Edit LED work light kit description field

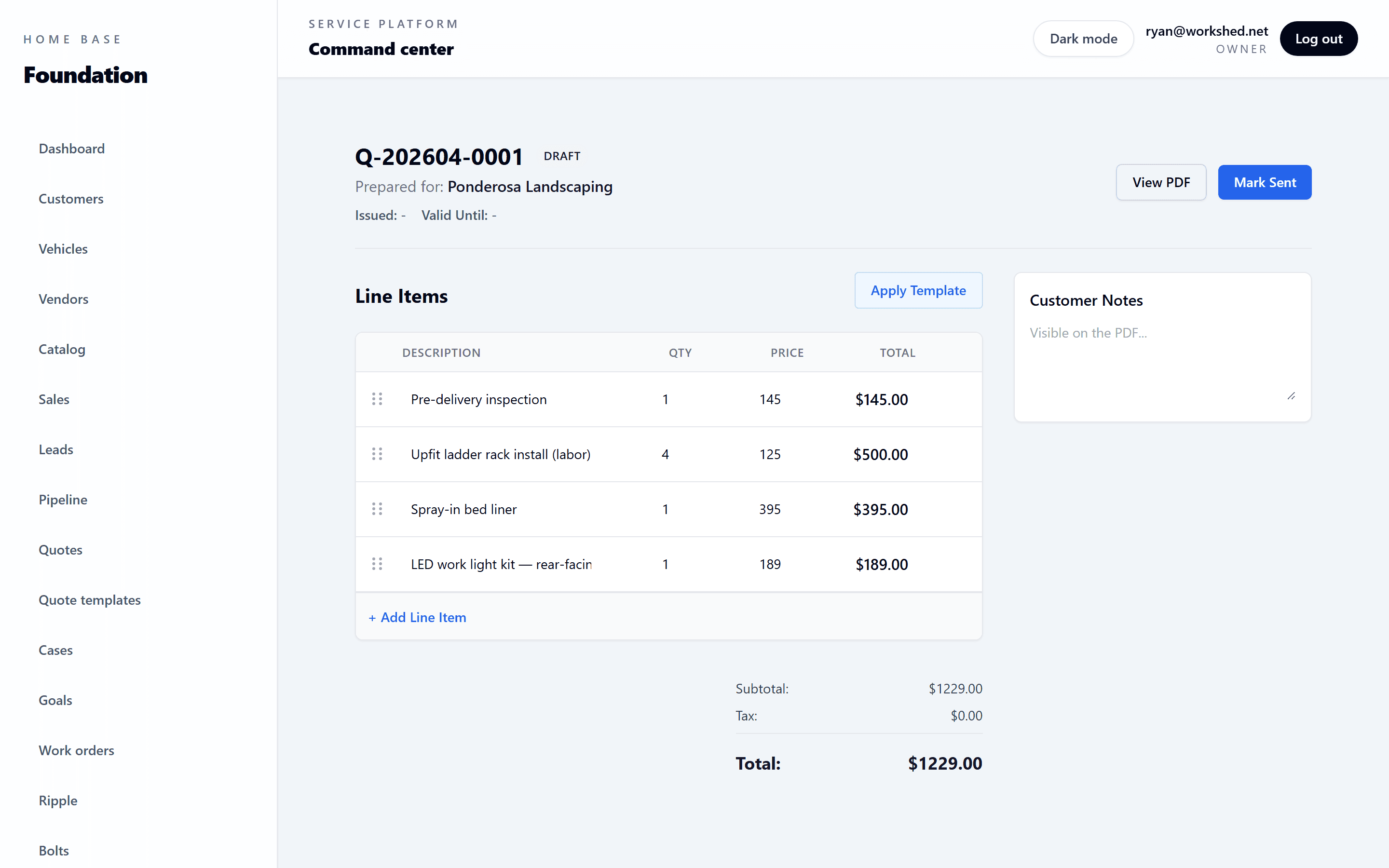point(501,564)
